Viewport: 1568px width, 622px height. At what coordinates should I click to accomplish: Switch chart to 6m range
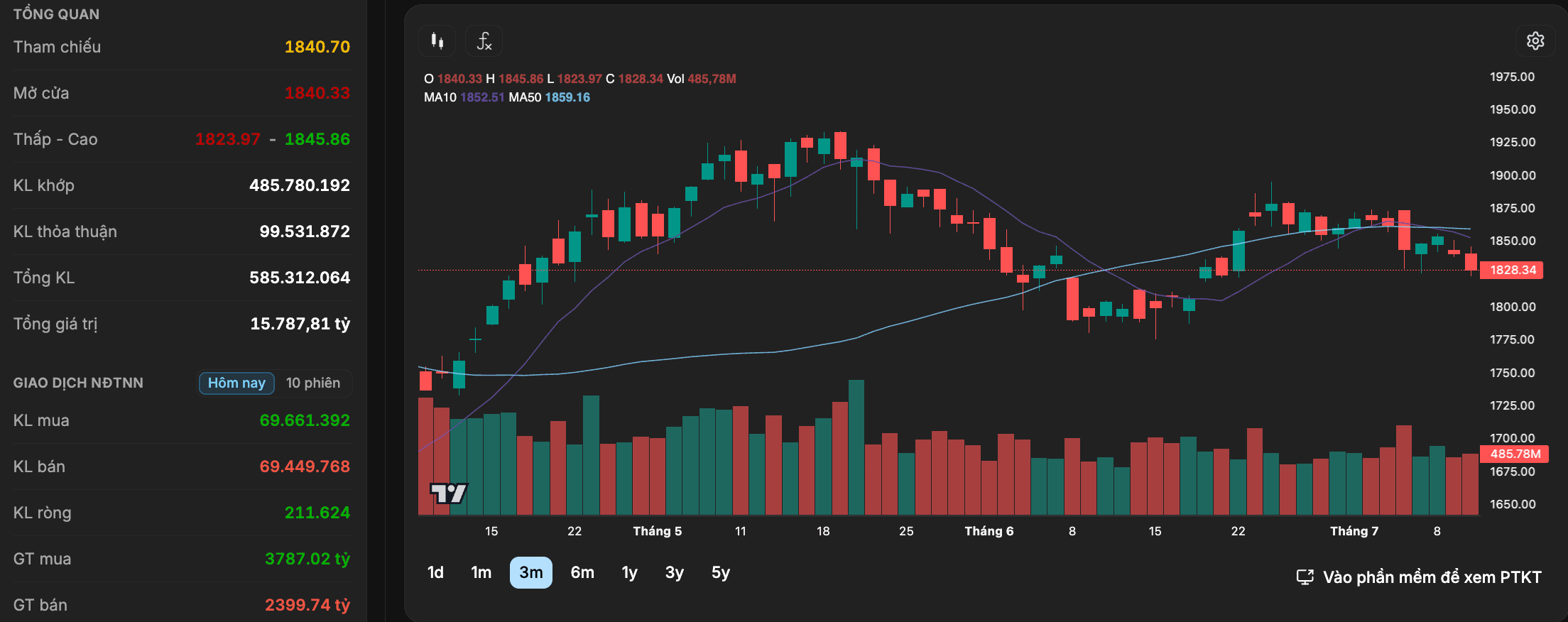582,572
